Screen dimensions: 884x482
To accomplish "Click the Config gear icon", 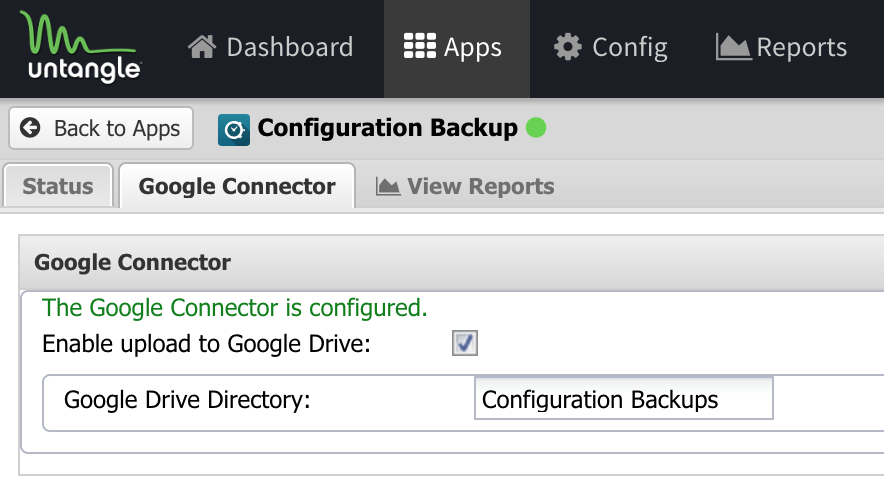I will pos(567,47).
